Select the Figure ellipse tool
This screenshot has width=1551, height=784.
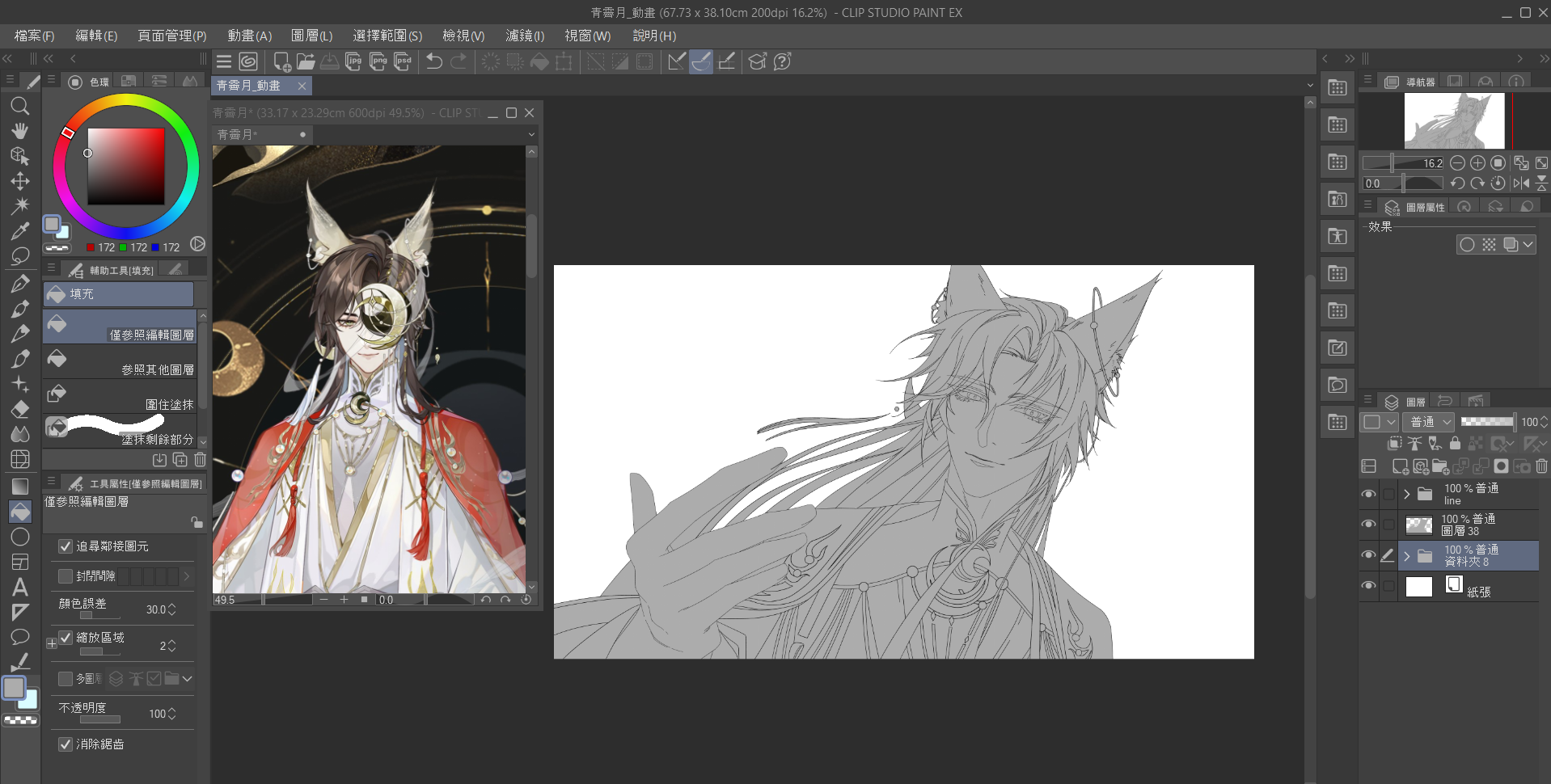20,537
